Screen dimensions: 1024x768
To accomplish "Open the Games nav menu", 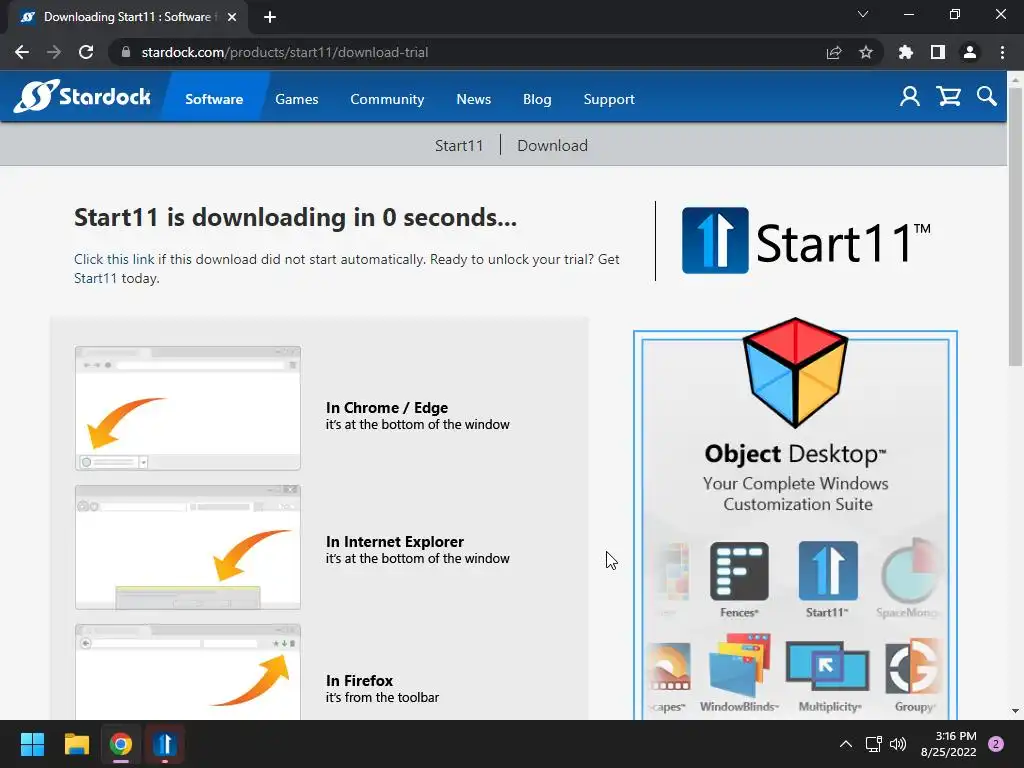I will click(296, 99).
